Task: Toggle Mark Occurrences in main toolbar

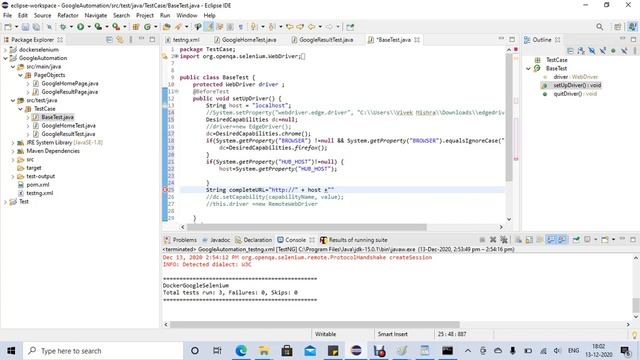Action: coord(209,27)
